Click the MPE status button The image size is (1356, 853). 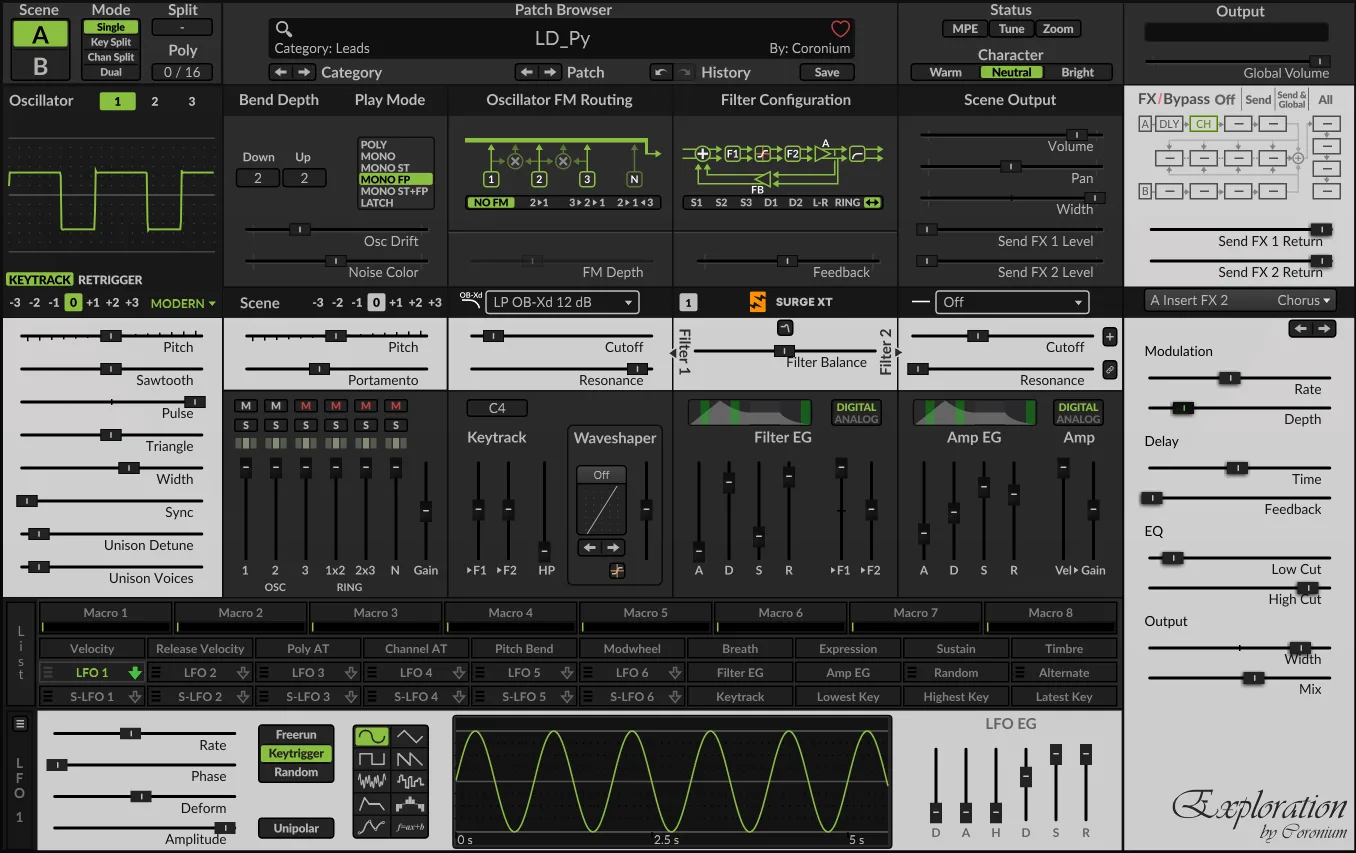point(965,29)
